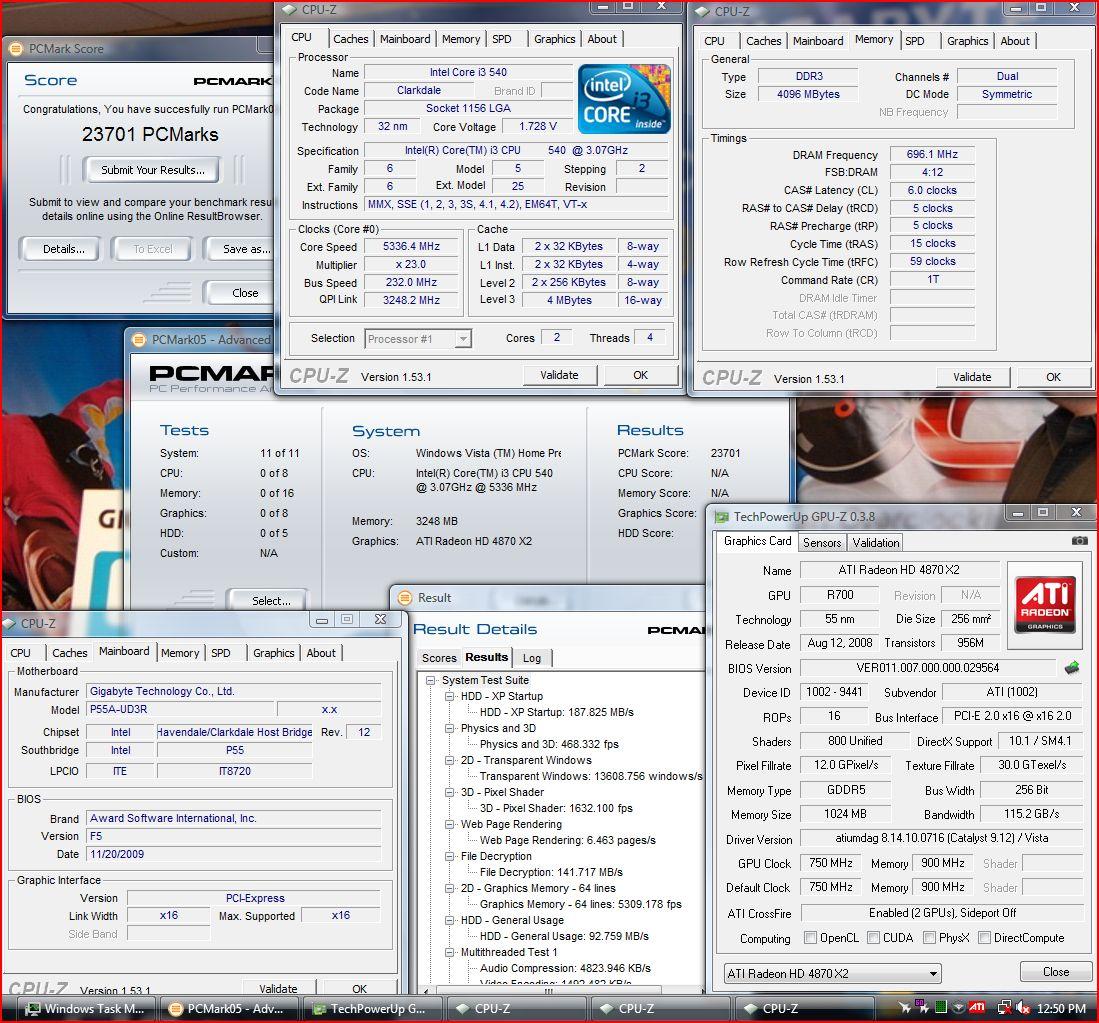This screenshot has height=1023, width=1099.
Task: Collapse the Physics and 3D node
Action: tap(449, 728)
